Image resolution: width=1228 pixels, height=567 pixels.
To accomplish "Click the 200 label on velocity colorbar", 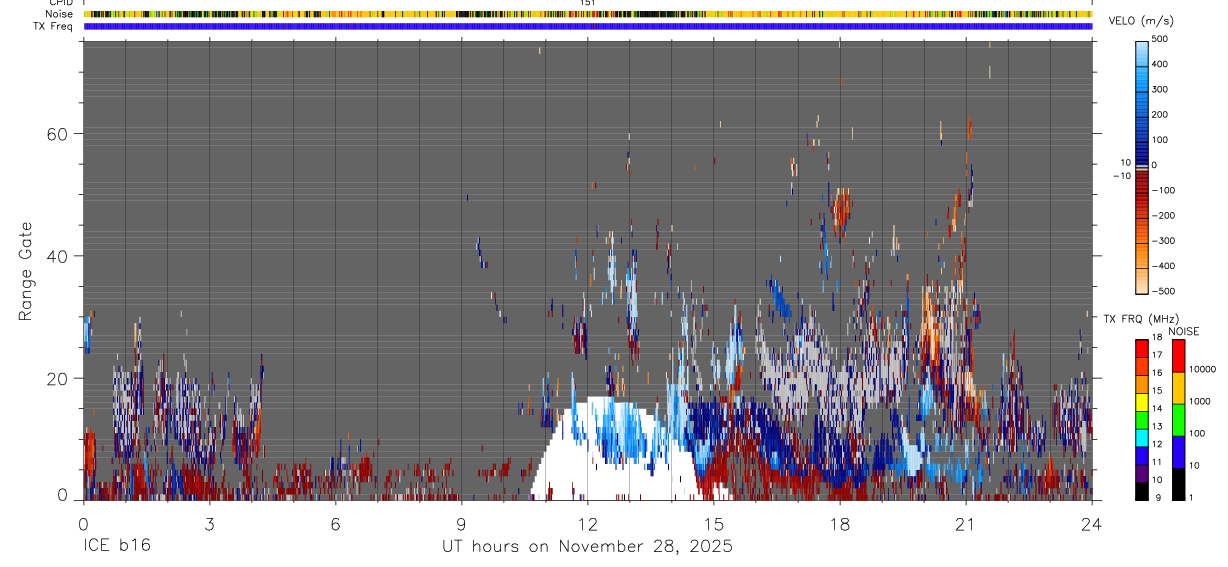I will coord(1161,114).
